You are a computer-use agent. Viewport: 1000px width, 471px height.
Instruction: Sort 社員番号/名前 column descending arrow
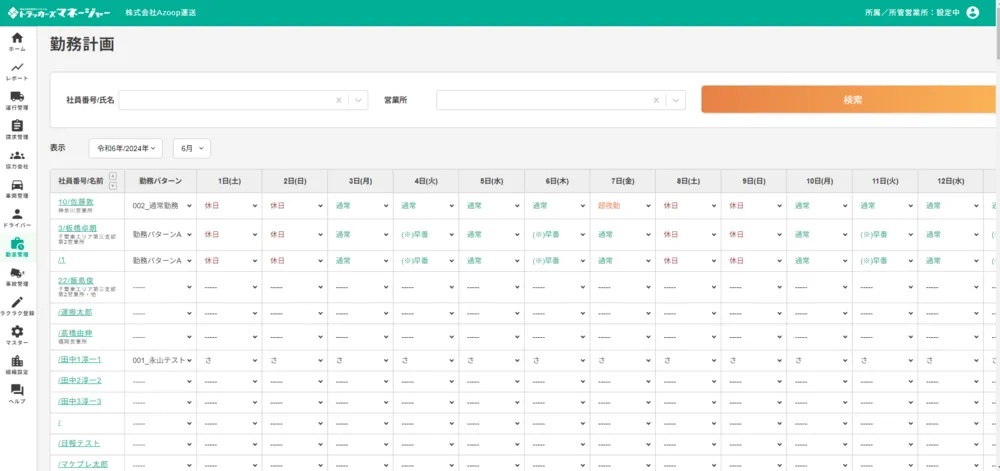coord(113,185)
